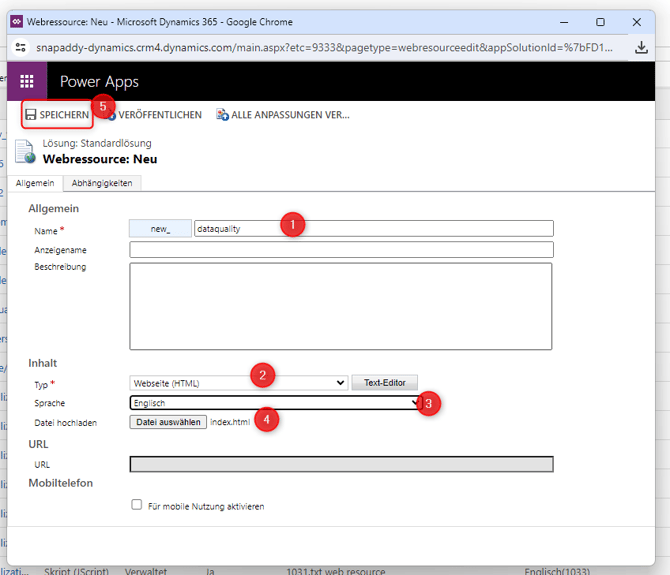This screenshot has height=575, width=670.
Task: Click the Datei auswählen file button
Action: click(168, 422)
